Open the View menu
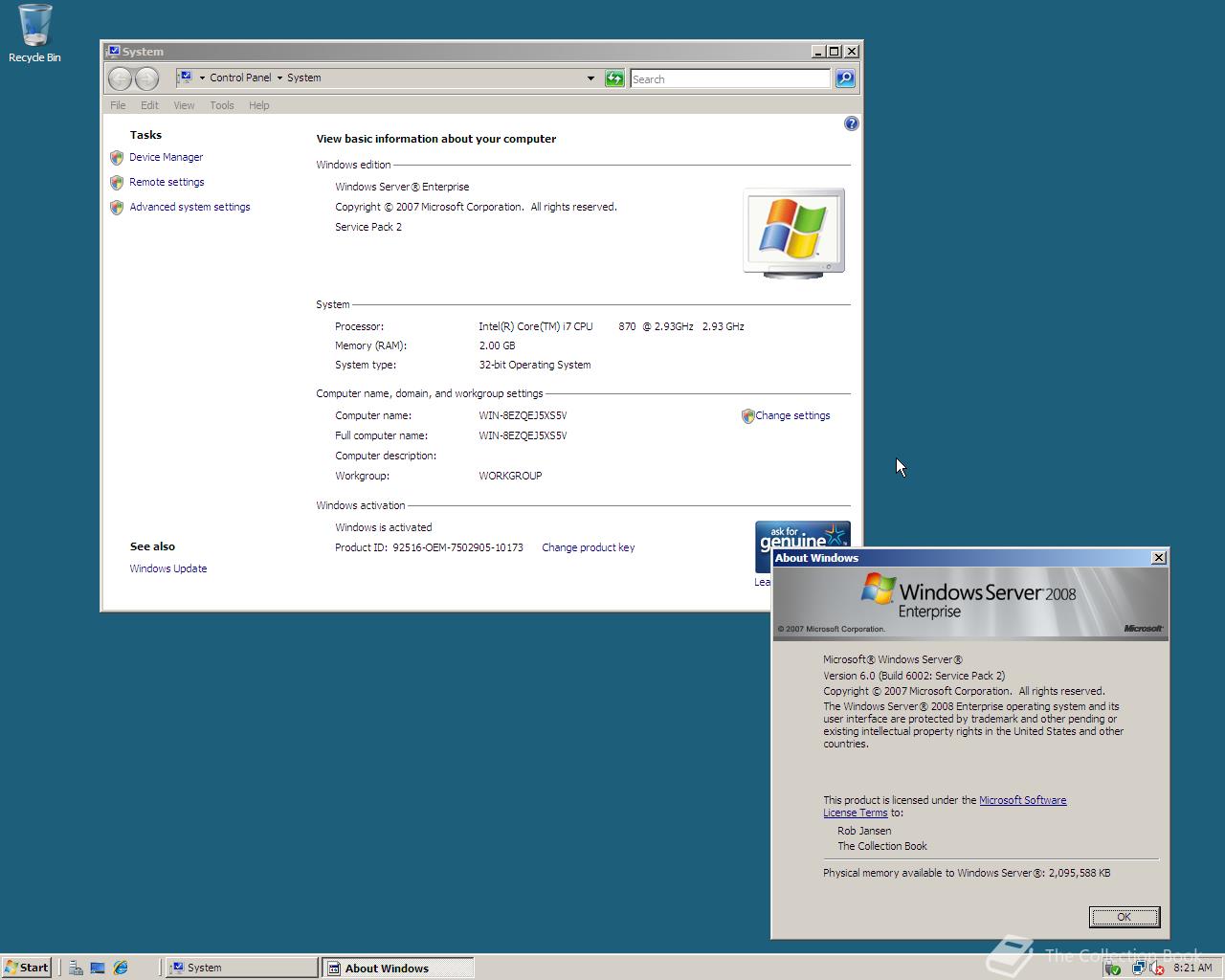This screenshot has width=1225, height=980. click(x=184, y=105)
